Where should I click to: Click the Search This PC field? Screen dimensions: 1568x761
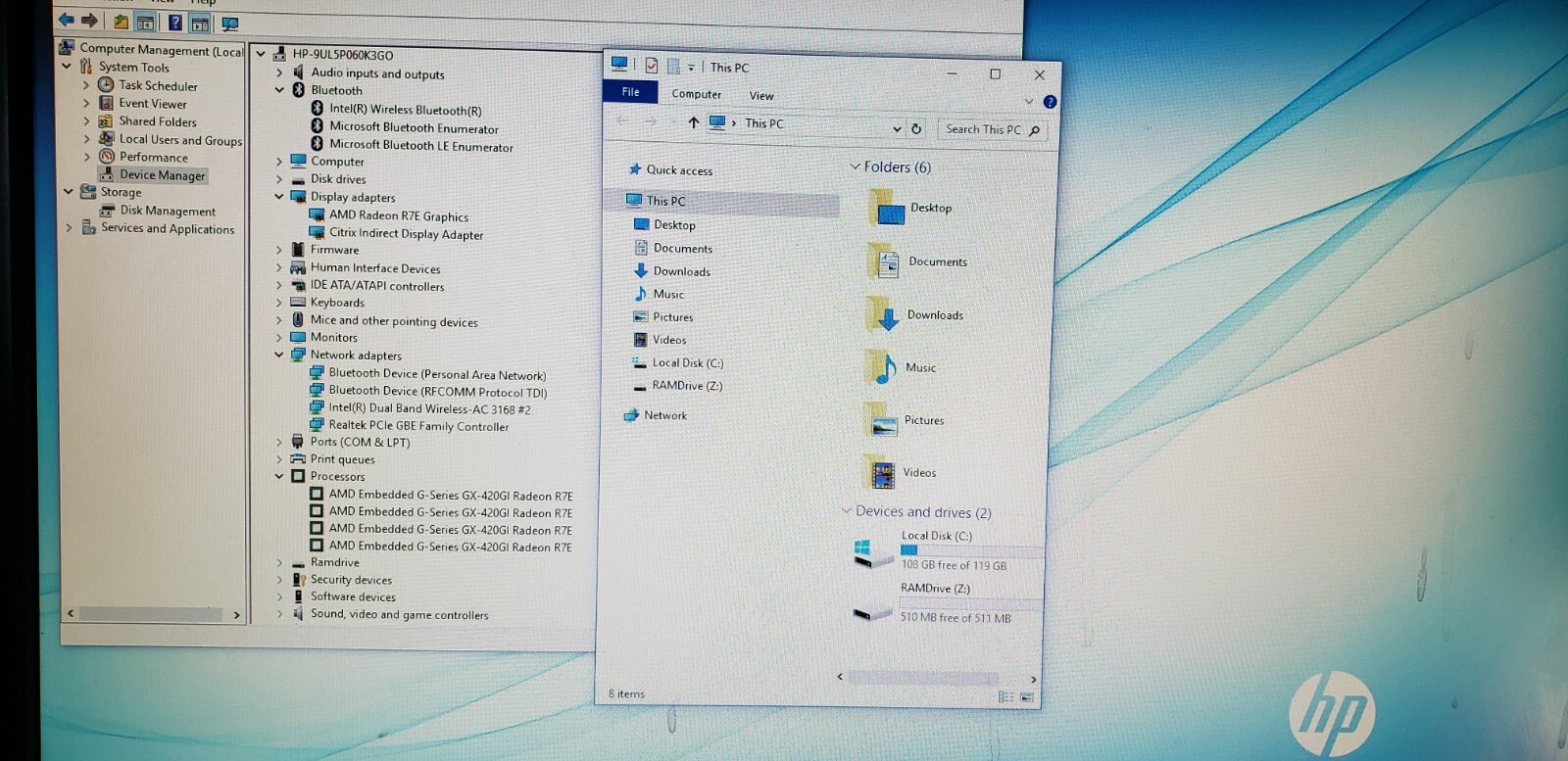click(x=992, y=129)
